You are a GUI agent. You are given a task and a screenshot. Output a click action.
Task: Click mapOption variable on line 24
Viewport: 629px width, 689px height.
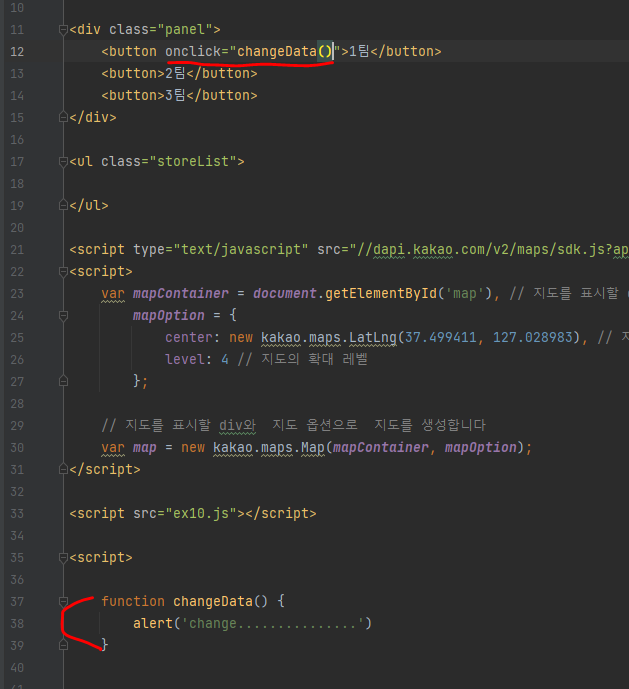point(169,315)
